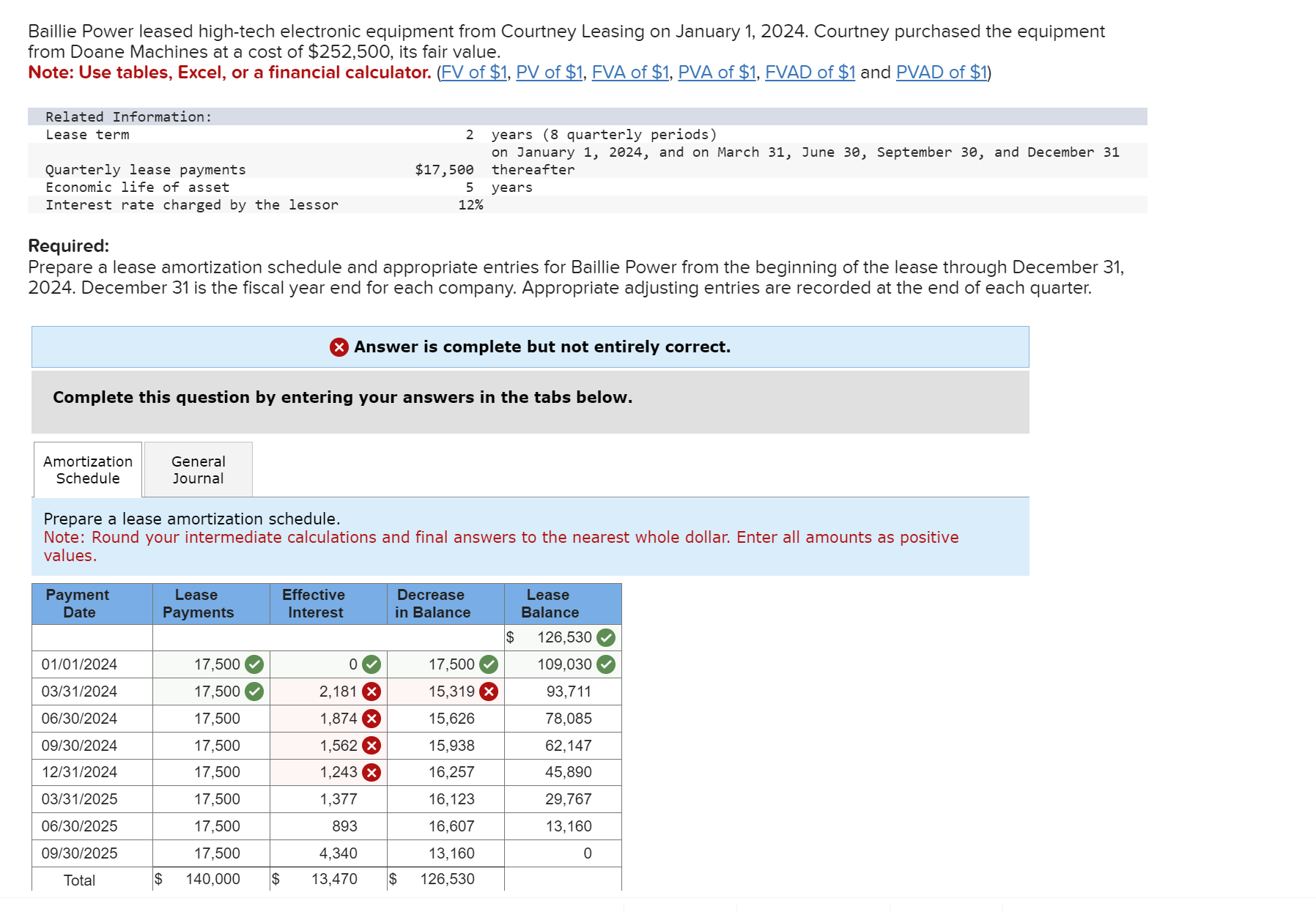Image resolution: width=1316 pixels, height=912 pixels.
Task: Open the PV of $1 table link
Action: [x=550, y=73]
